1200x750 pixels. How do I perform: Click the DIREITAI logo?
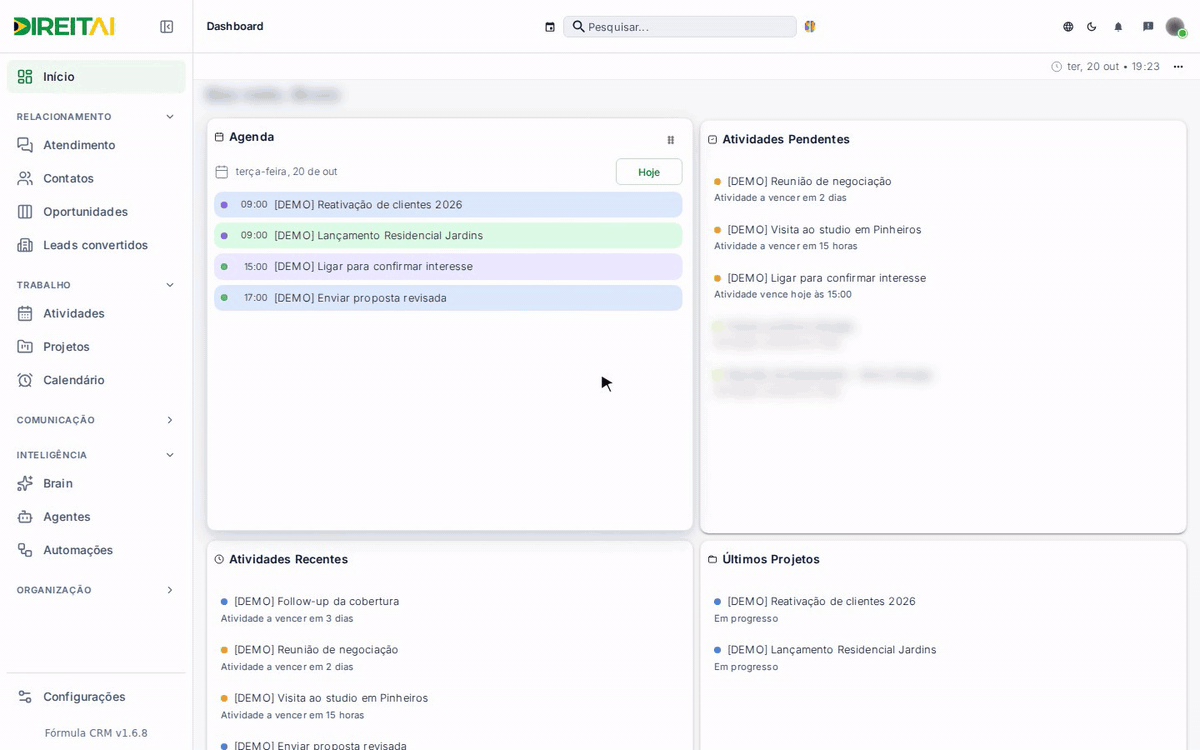[64, 27]
